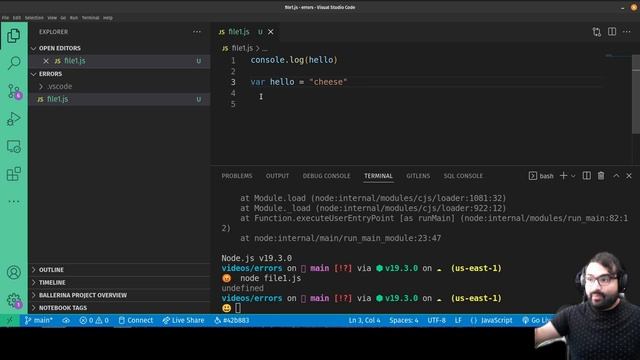The height and width of the screenshot is (360, 640).
Task: Open the Extensions view icon
Action: pos(13,174)
